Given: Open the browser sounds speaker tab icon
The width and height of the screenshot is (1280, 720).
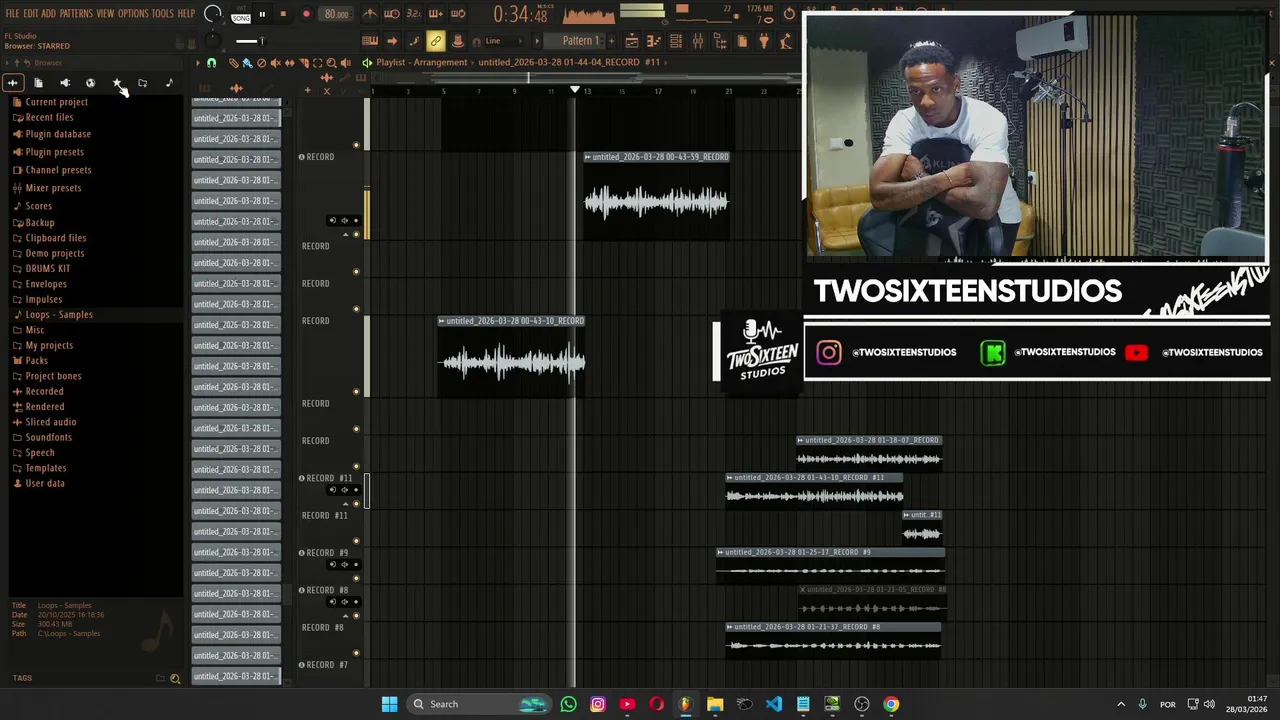Looking at the screenshot, I should pyautogui.click(x=64, y=83).
